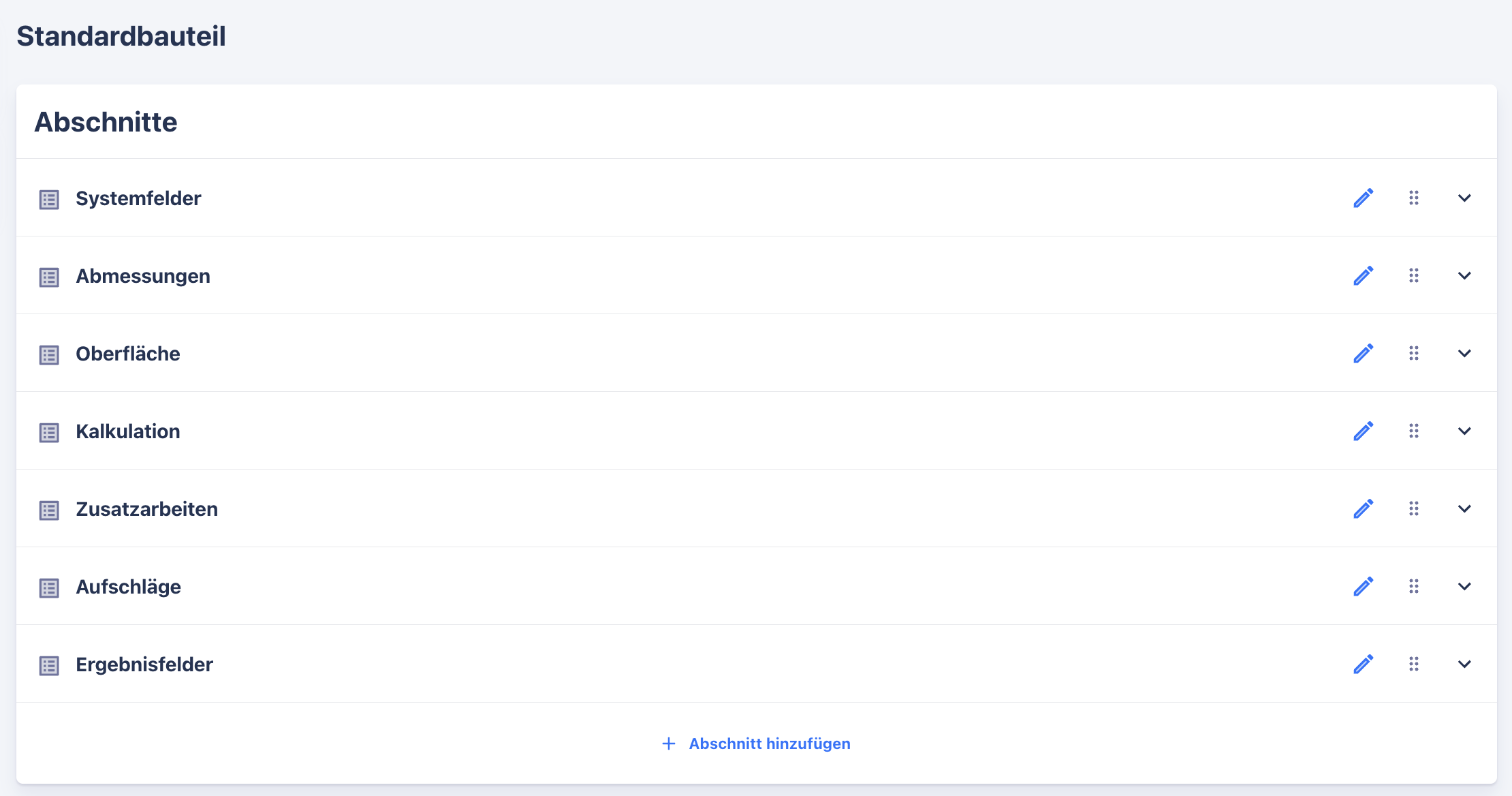The width and height of the screenshot is (1512, 796).
Task: Click Abschnitt hinzufügen link
Action: tap(769, 744)
